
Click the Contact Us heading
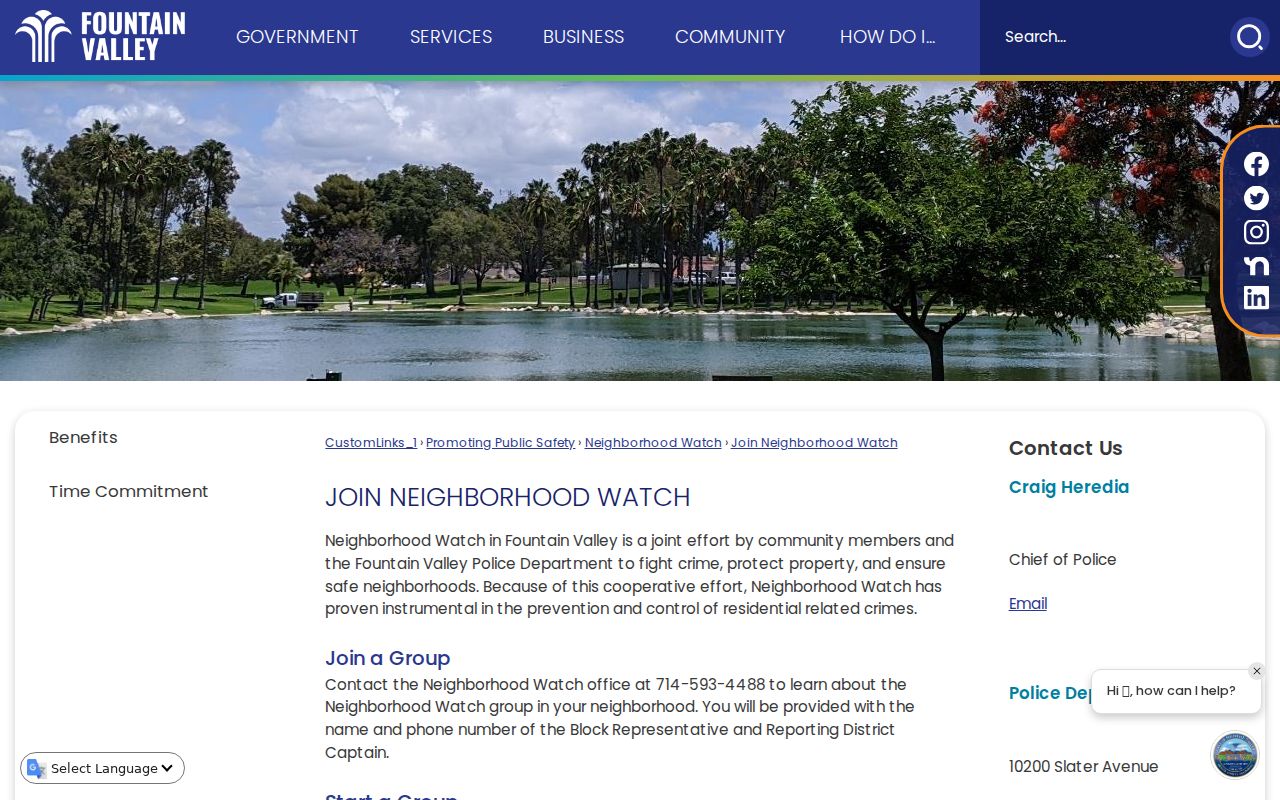(x=1066, y=448)
